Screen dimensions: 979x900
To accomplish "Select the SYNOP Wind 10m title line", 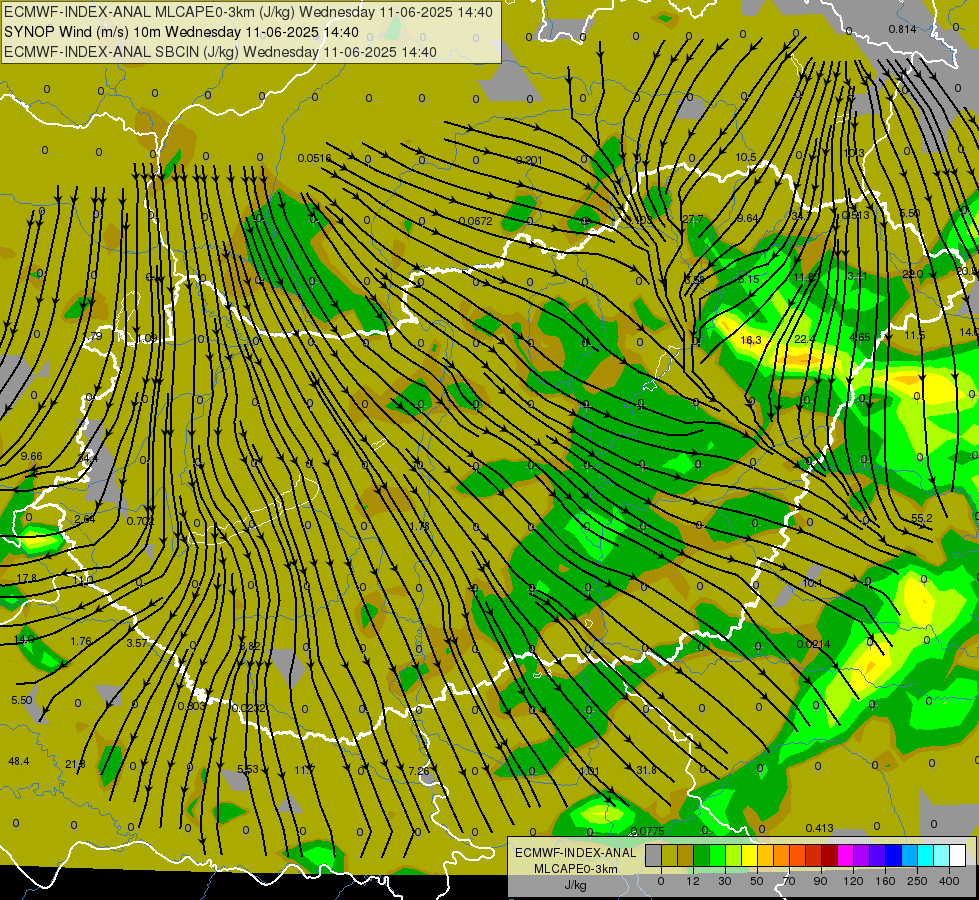I will click(x=181, y=32).
